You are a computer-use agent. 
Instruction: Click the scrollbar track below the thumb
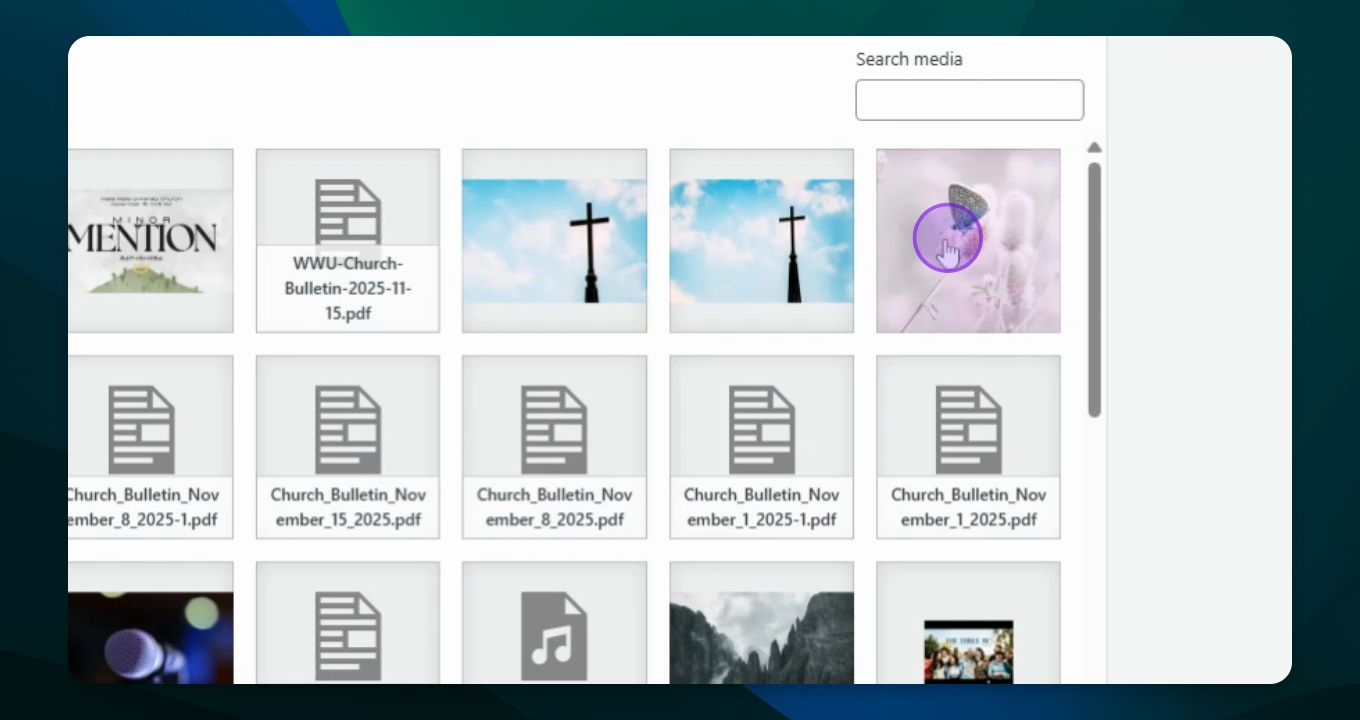click(1094, 550)
